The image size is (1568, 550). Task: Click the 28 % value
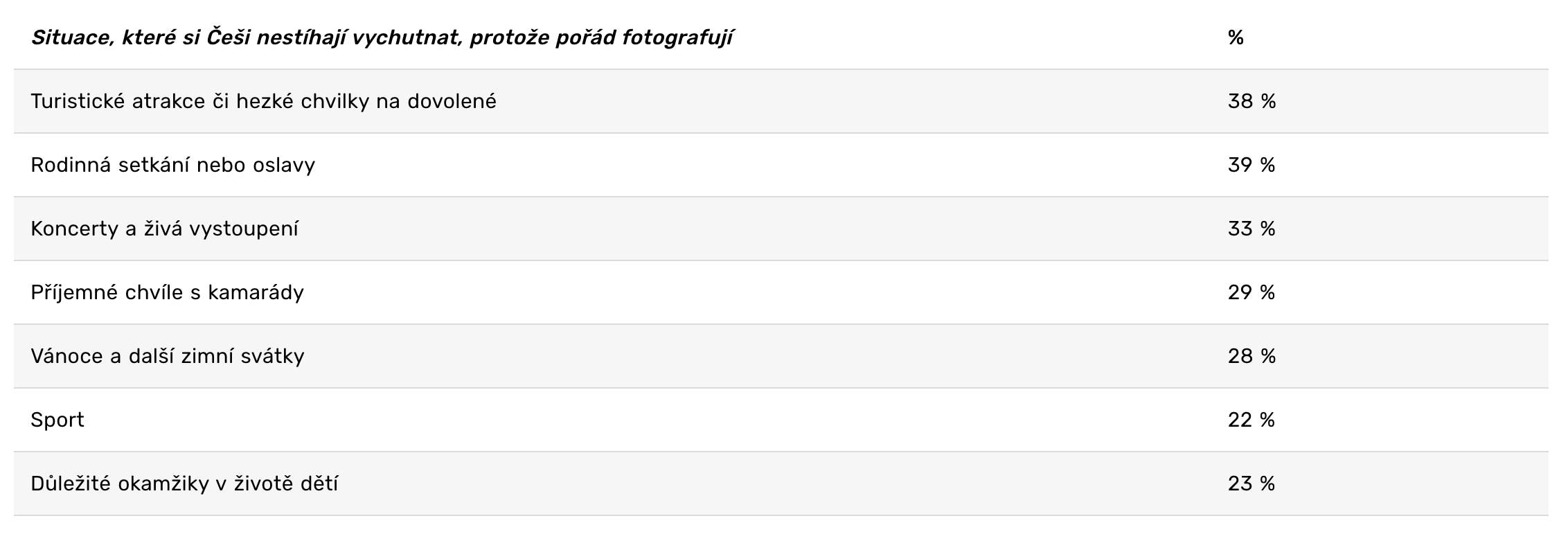pyautogui.click(x=1251, y=357)
